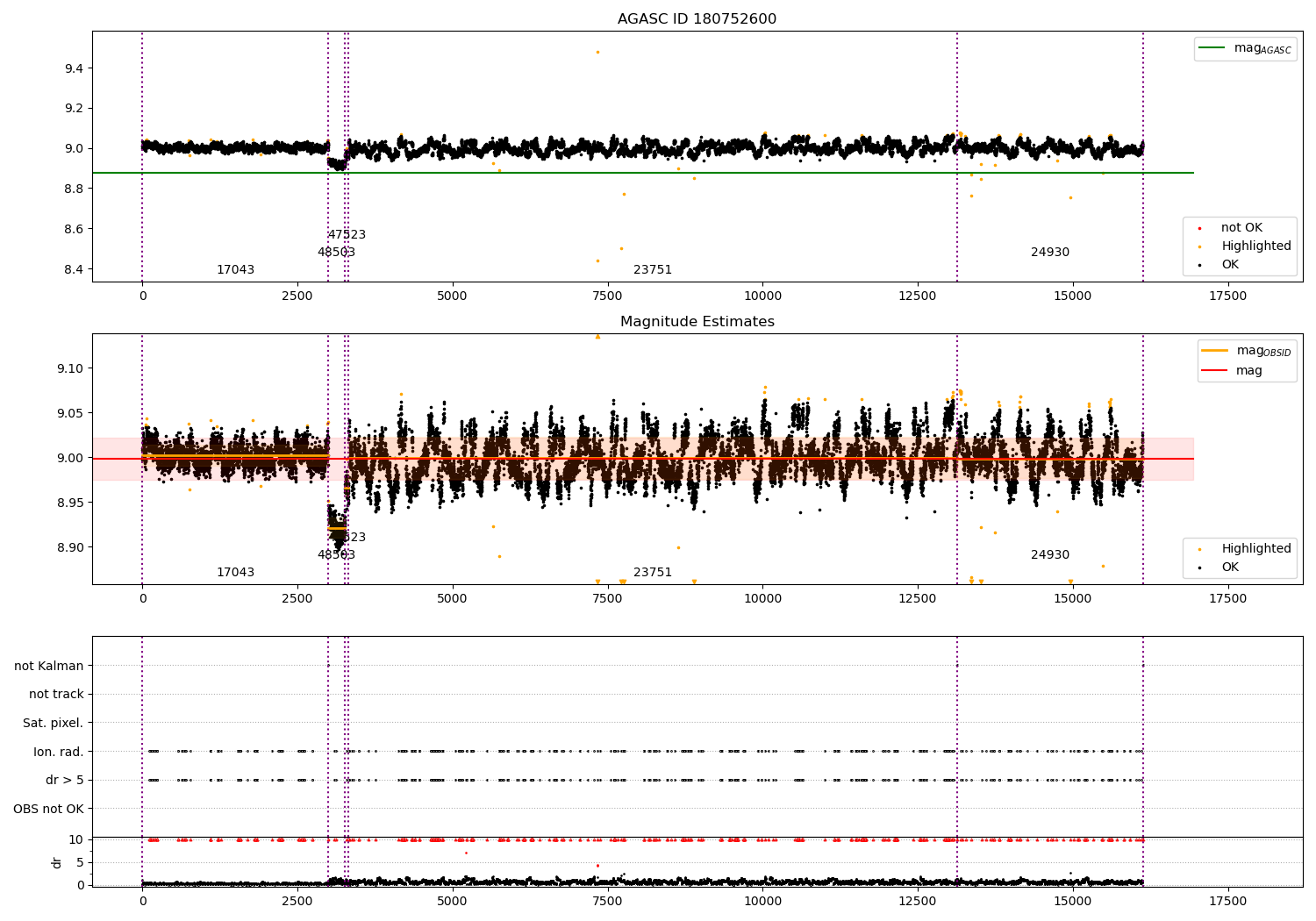Image resolution: width=1316 pixels, height=921 pixels.
Task: Click the 9.4 y-axis tick in top plot
Action: (x=73, y=68)
